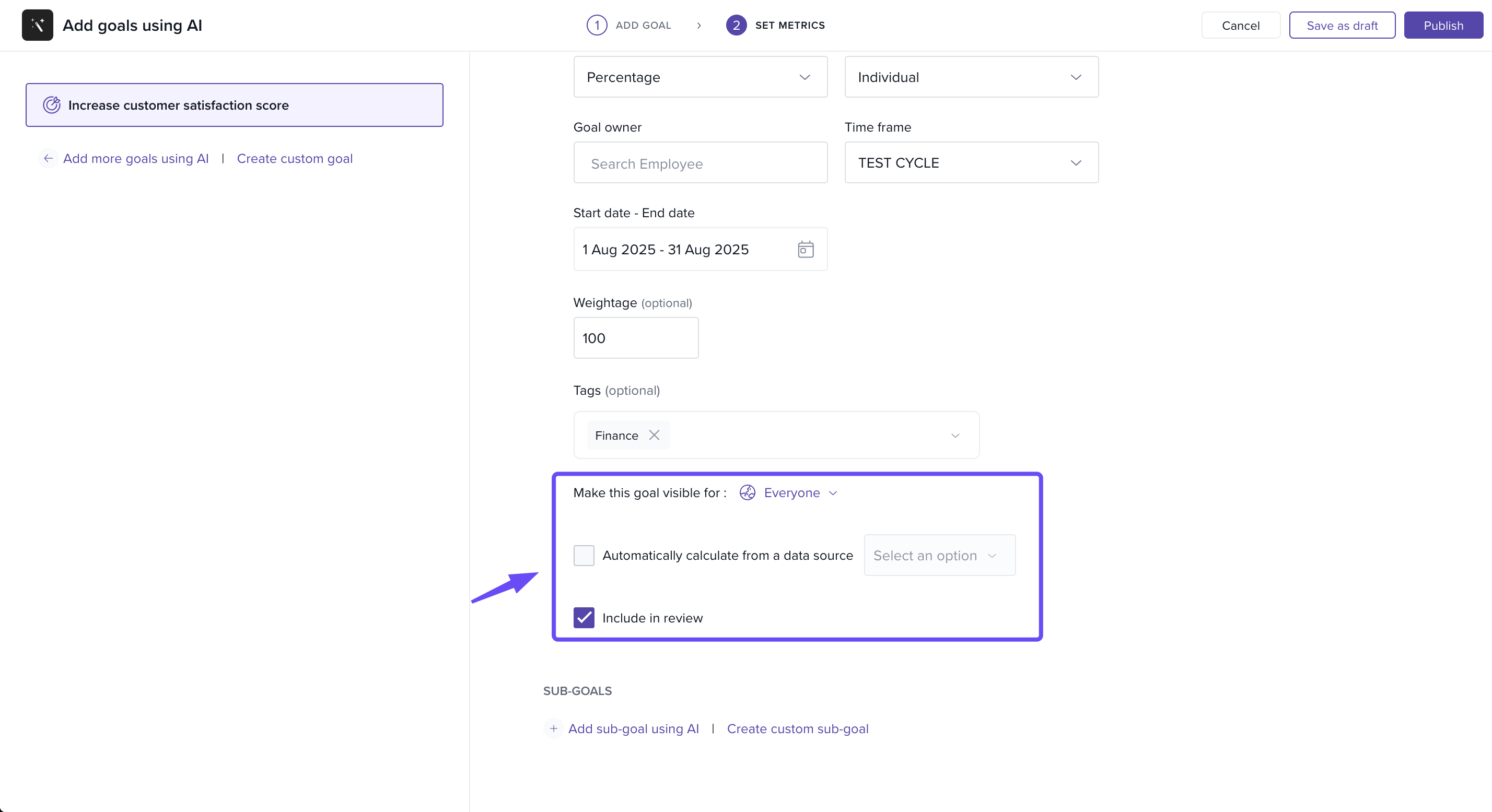
Task: Uncheck the Include in review checkbox
Action: [x=583, y=618]
